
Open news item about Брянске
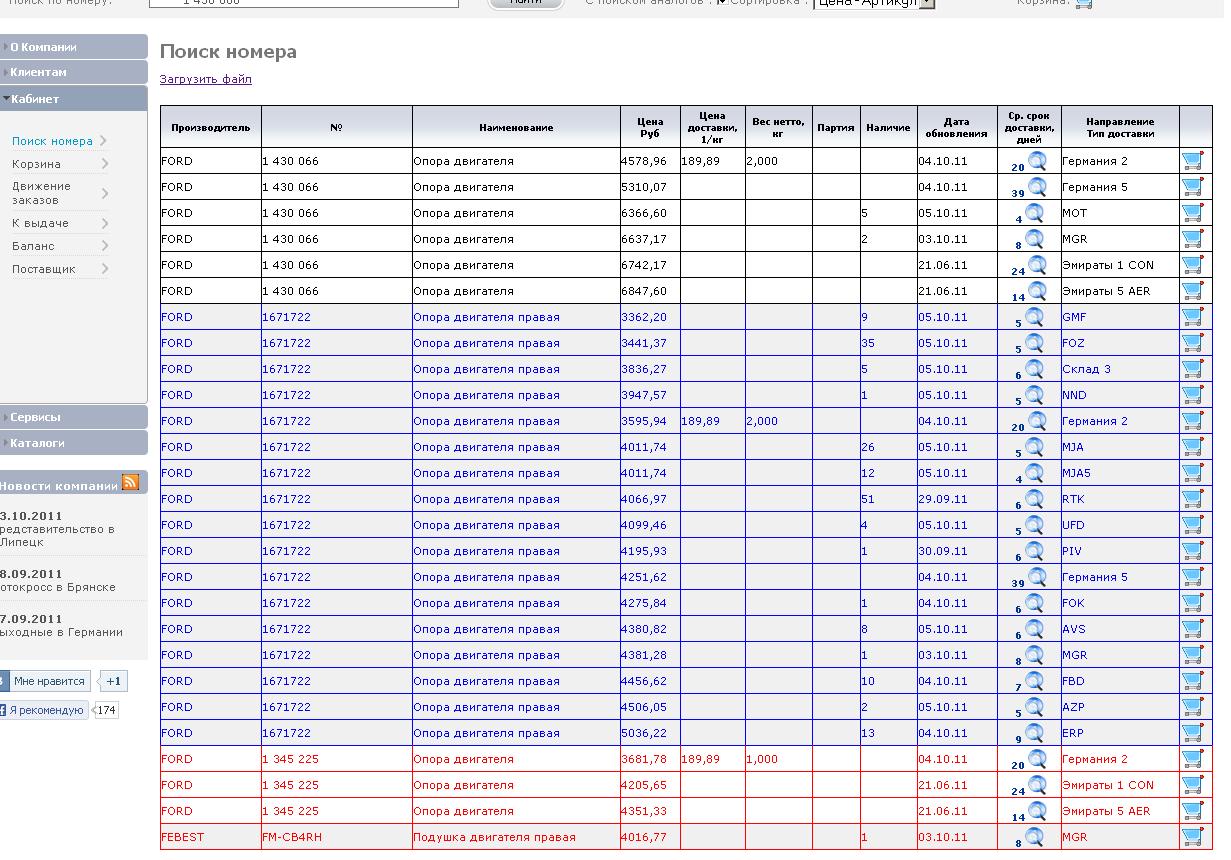pyautogui.click(x=58, y=587)
